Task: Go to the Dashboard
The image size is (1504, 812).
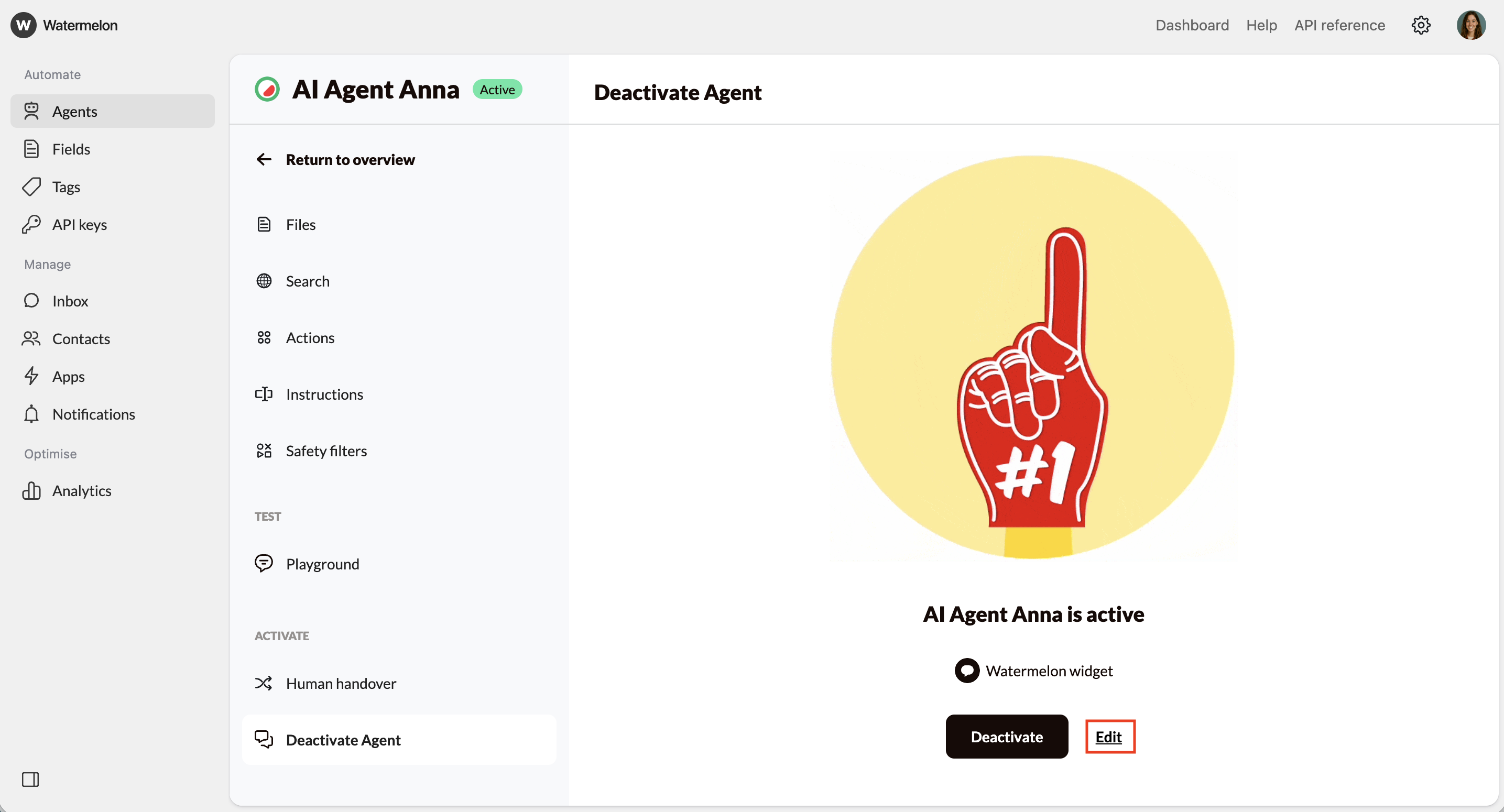Action: [1192, 25]
